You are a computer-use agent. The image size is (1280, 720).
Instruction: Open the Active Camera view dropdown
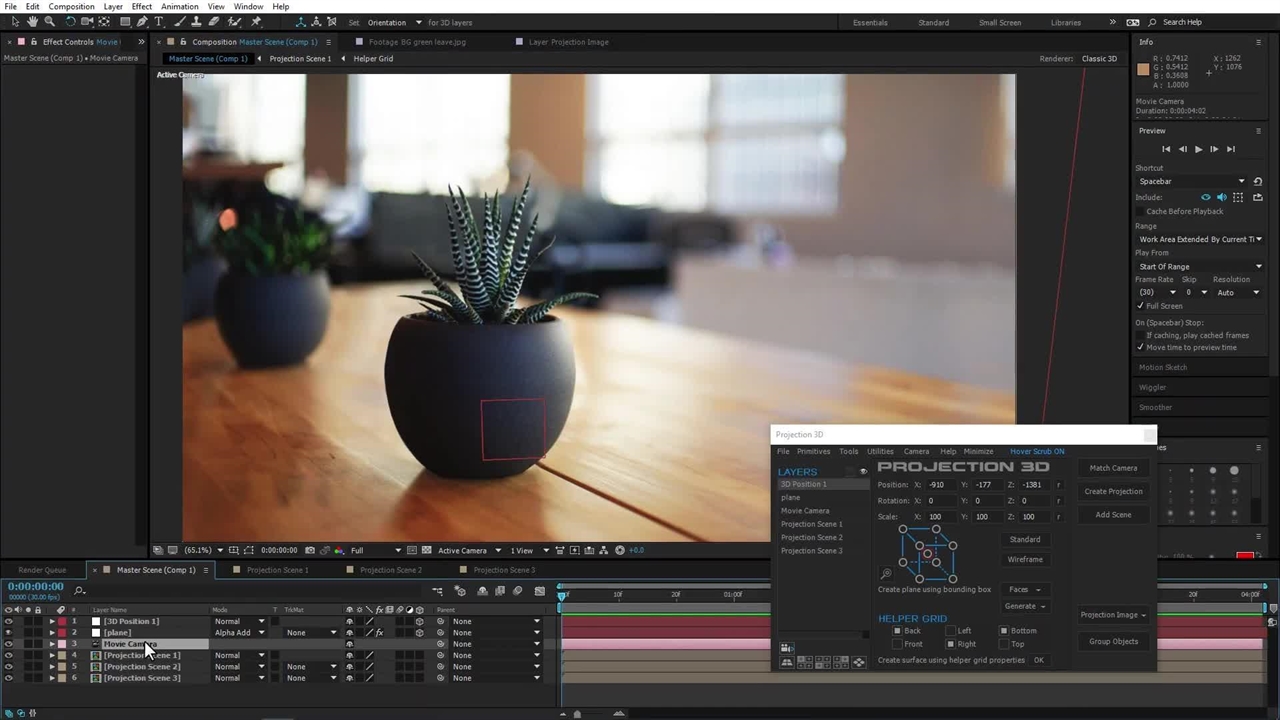[468, 550]
